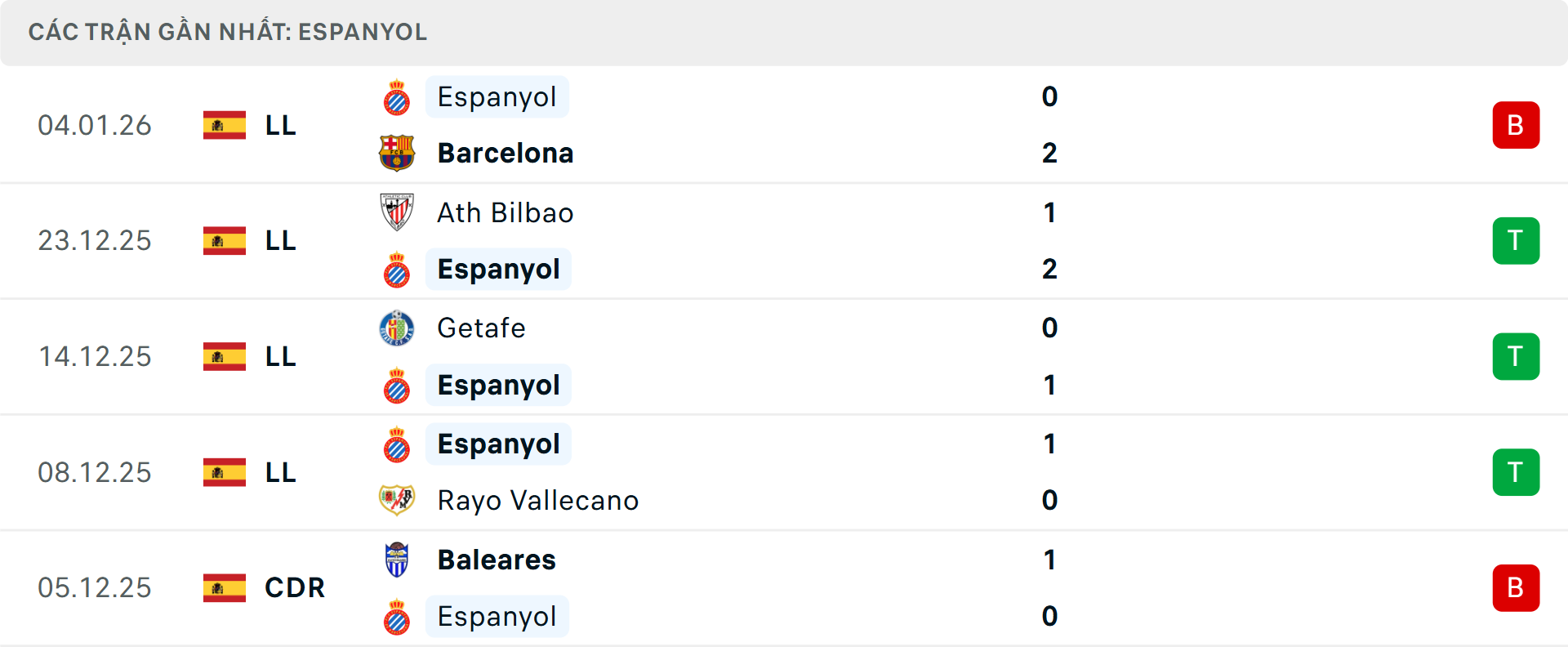Expand the Espanyol vs Rayo Vallecano match row
This screenshot has width=1568, height=647.
784,472
